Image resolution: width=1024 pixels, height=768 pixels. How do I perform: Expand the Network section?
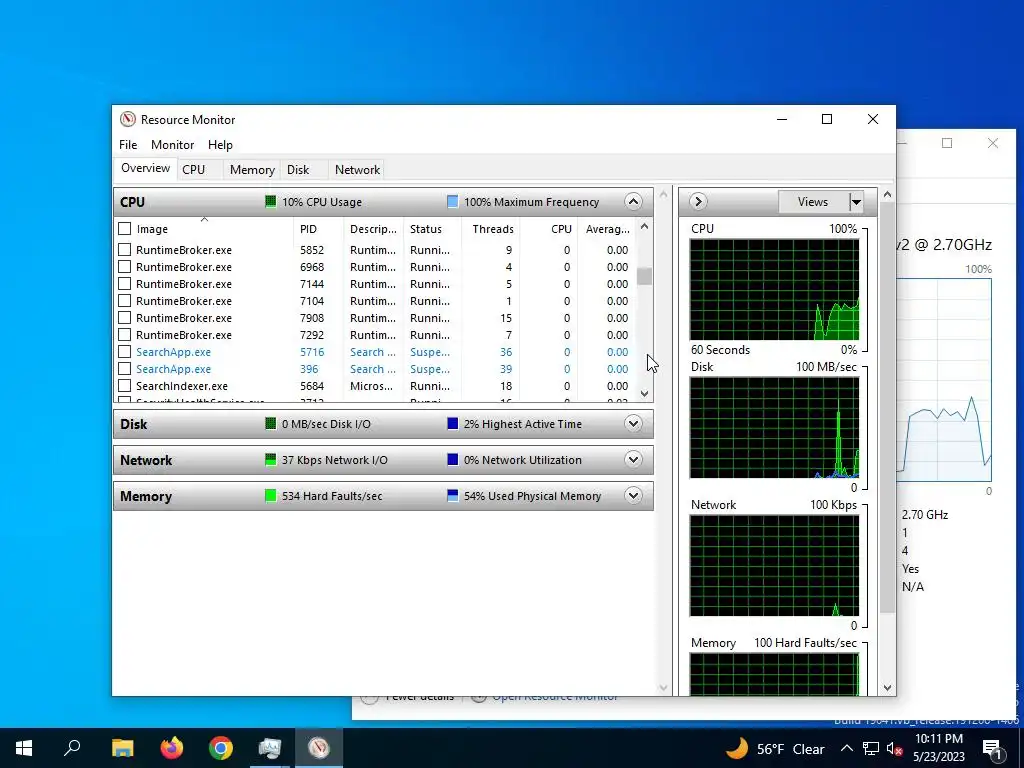coord(633,460)
